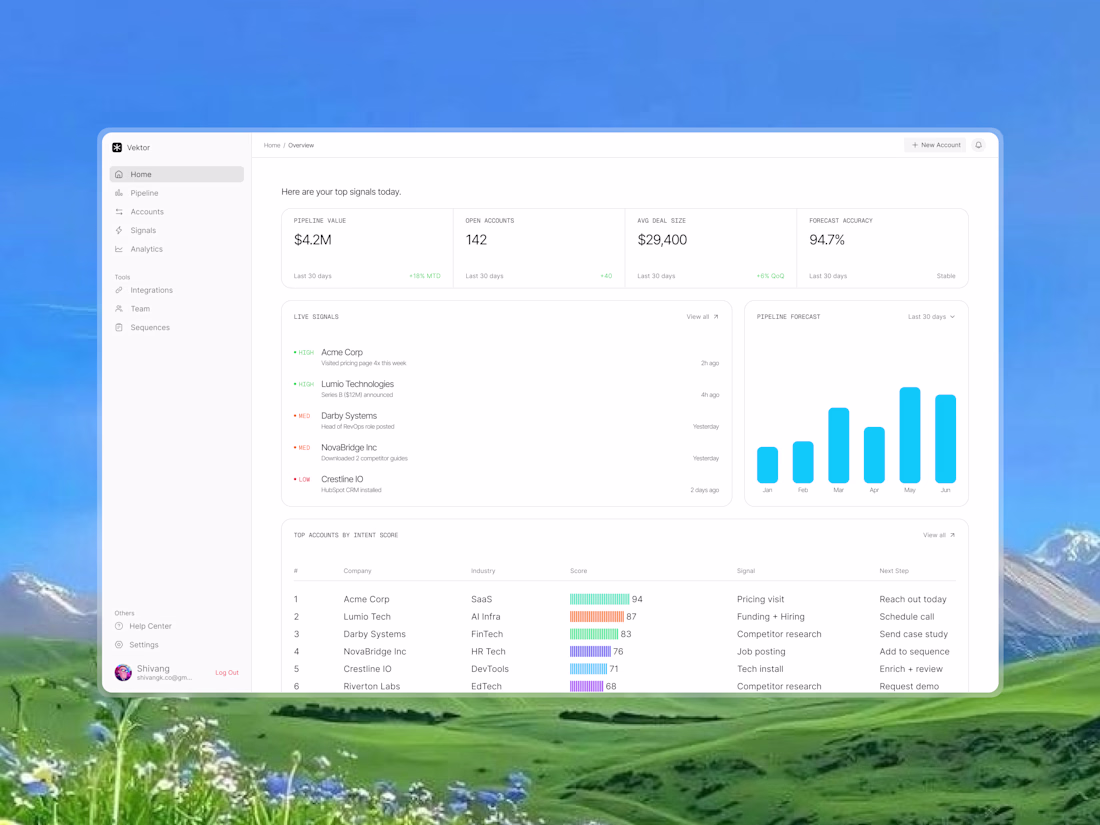The image size is (1100, 825).
Task: Click the Overview breadcrumb
Action: pos(301,145)
